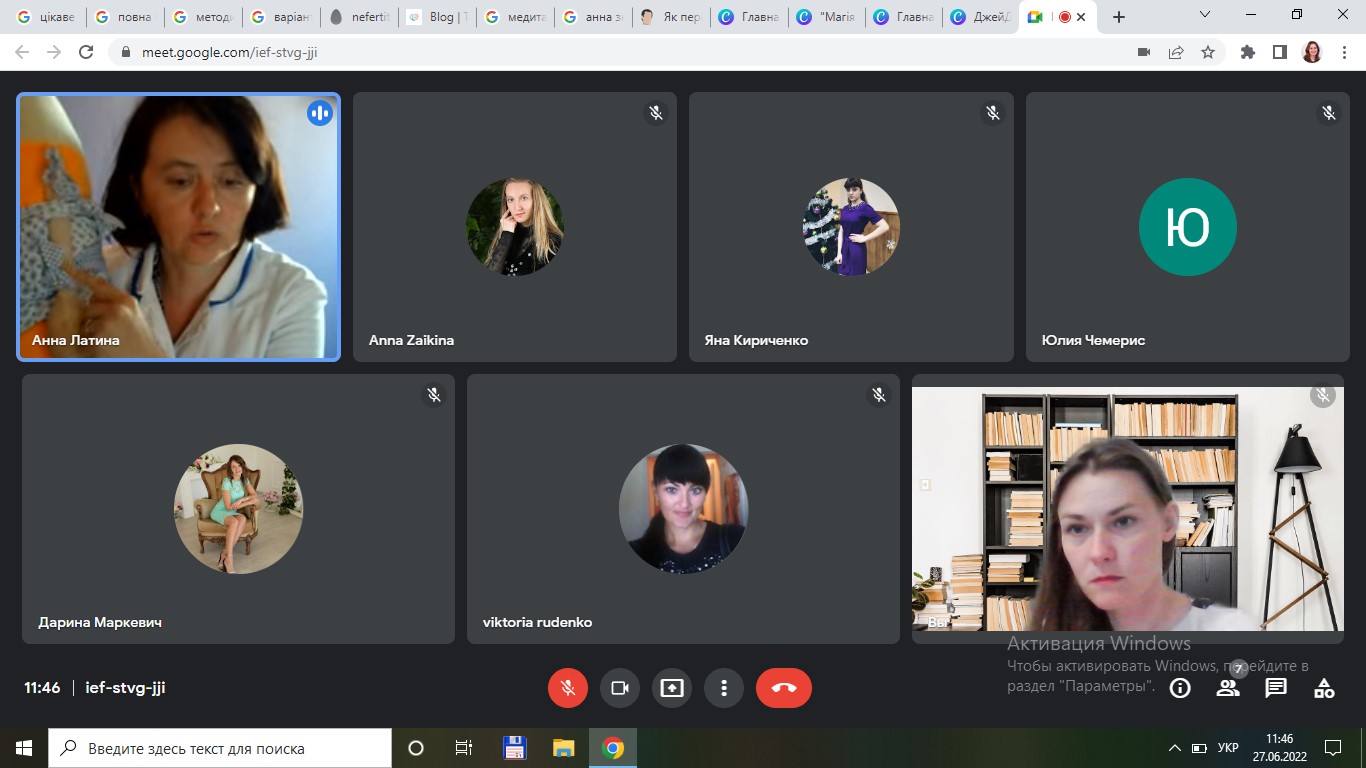The width and height of the screenshot is (1366, 768).
Task: Start presenting your screen
Action: (x=672, y=688)
